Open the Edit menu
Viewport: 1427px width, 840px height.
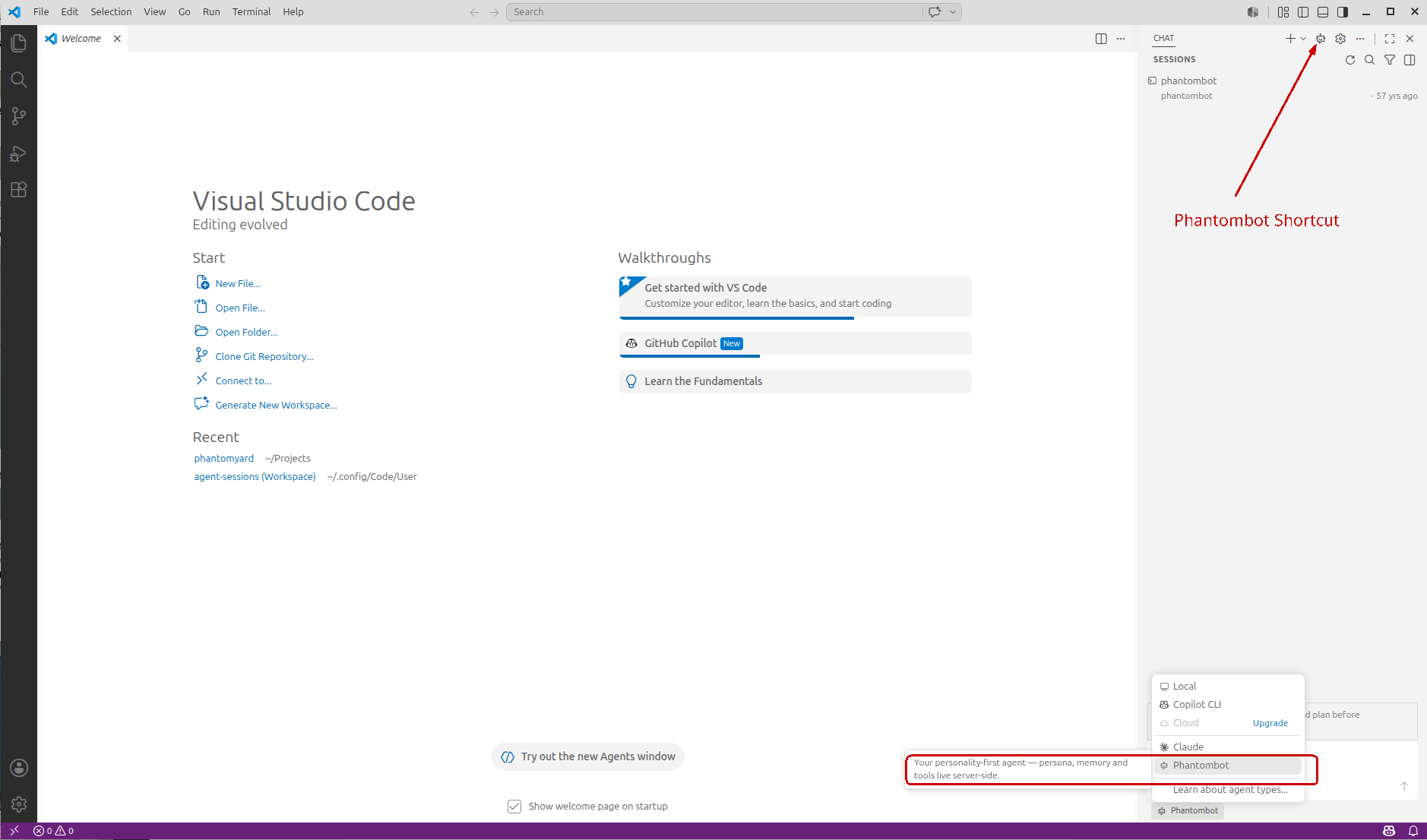(70, 12)
